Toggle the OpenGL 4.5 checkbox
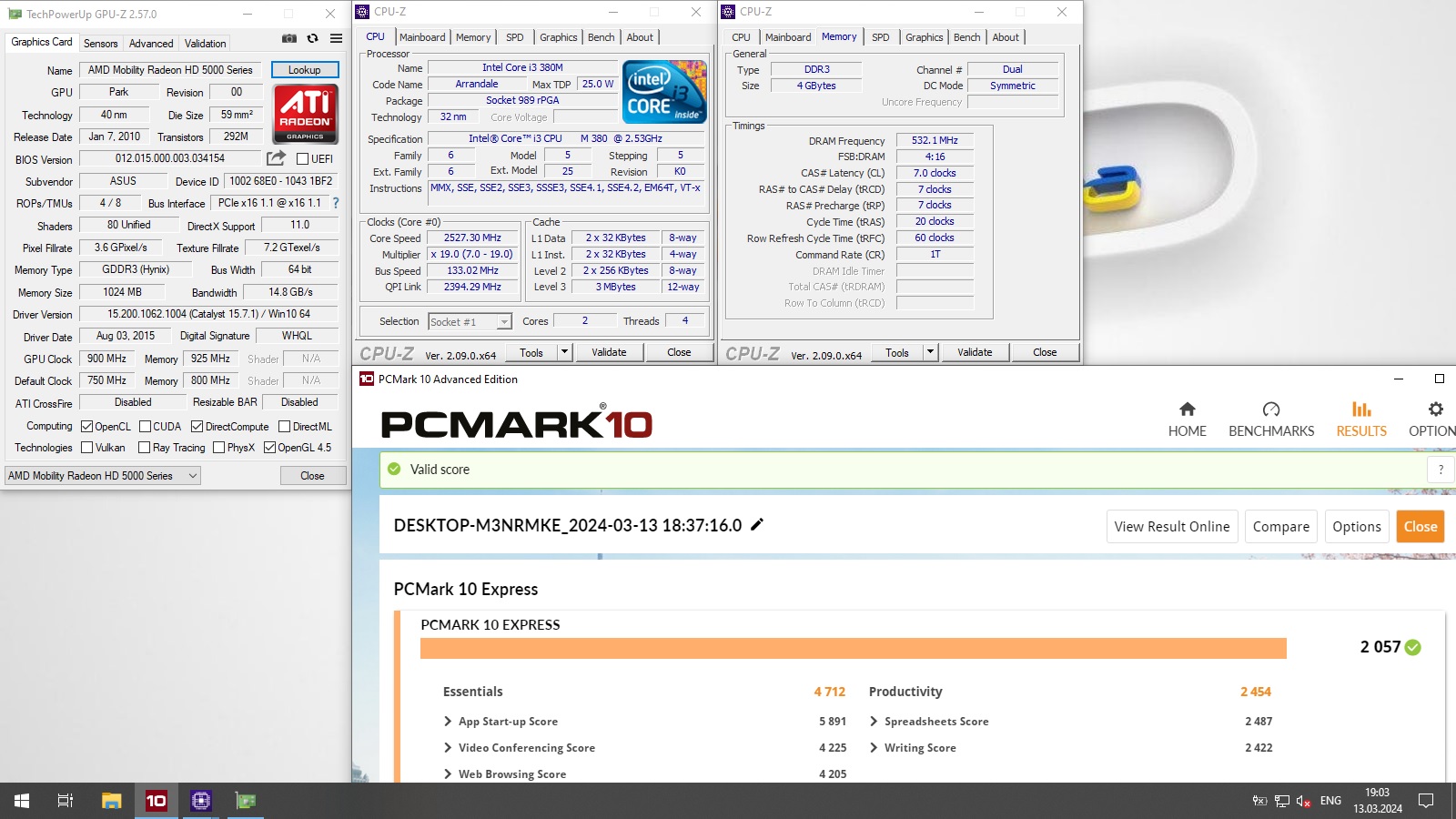1456x819 pixels. [x=269, y=447]
